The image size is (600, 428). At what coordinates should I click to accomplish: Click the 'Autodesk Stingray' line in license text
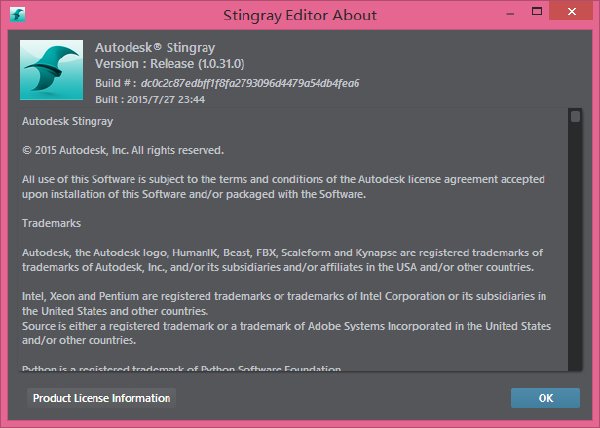67,121
